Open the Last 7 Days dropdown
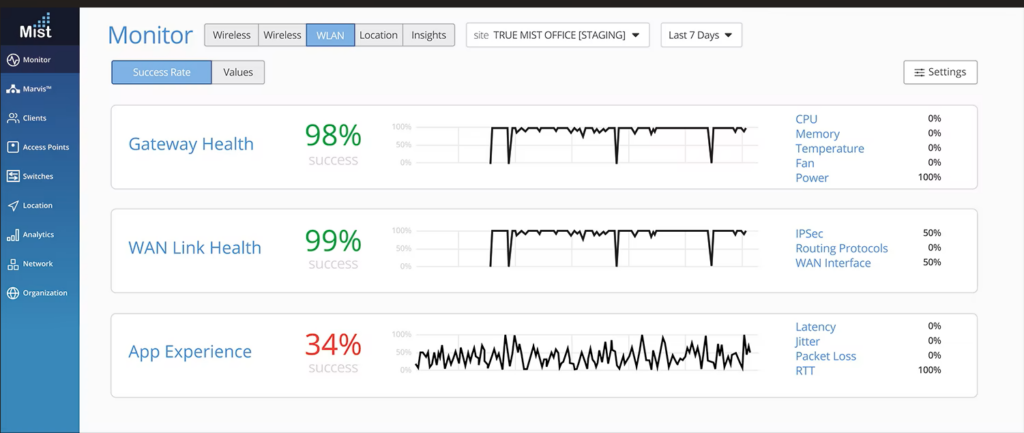The image size is (1024, 433). tap(700, 35)
